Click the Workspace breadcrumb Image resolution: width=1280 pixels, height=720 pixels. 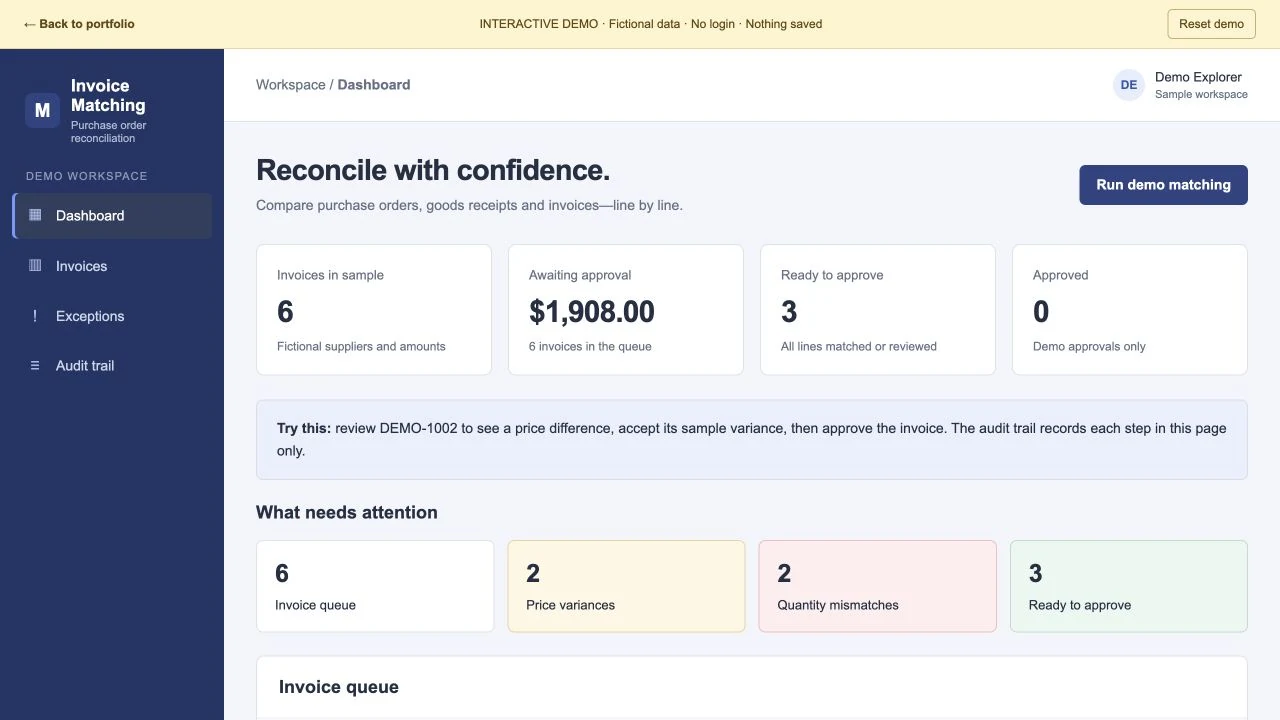(x=291, y=85)
